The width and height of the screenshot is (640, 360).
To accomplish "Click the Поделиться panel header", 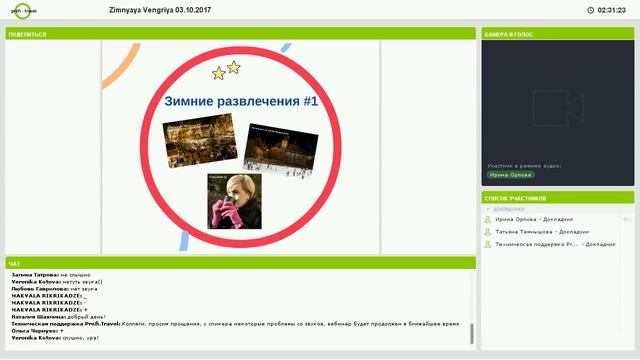I will point(240,34).
